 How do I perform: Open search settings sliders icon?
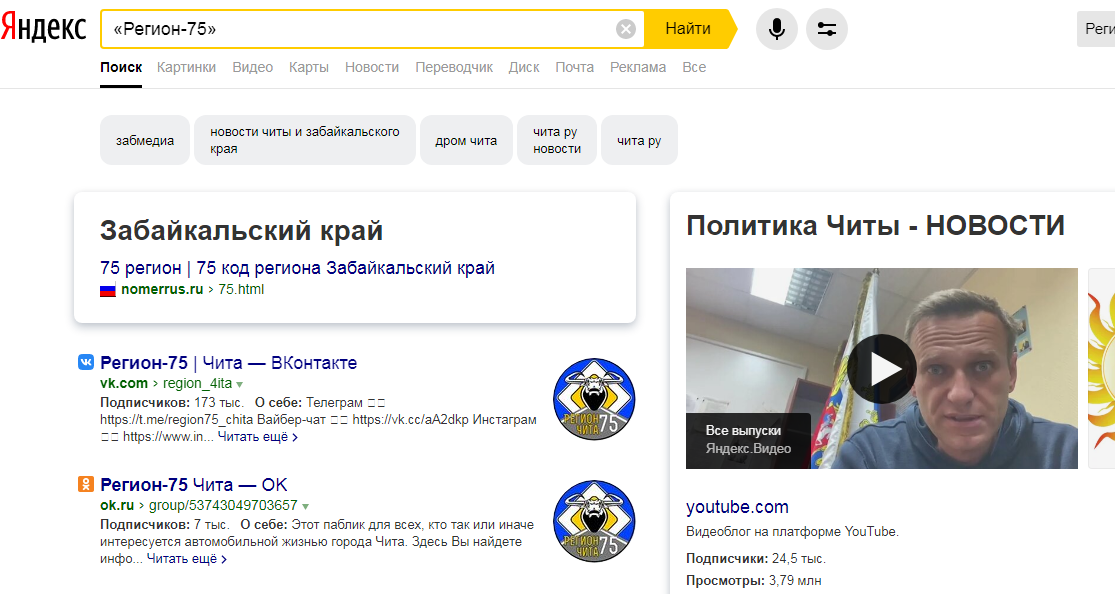[x=826, y=29]
